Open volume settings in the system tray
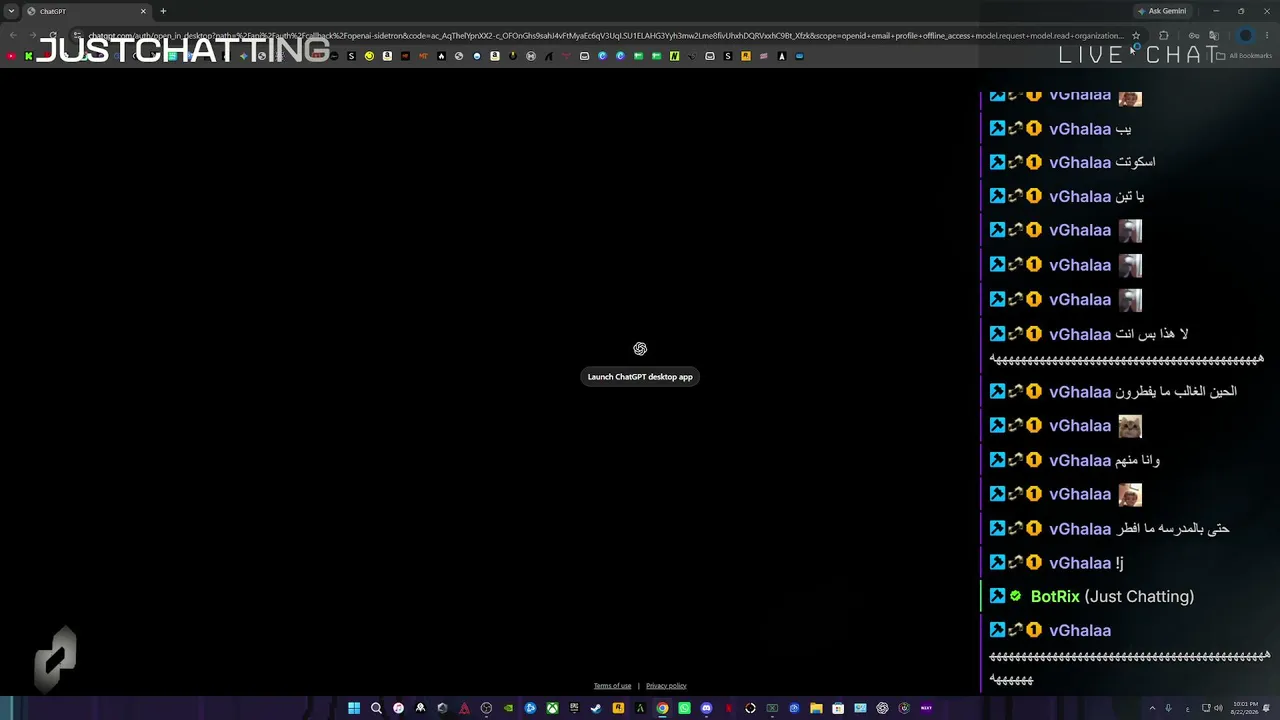 [1217, 708]
